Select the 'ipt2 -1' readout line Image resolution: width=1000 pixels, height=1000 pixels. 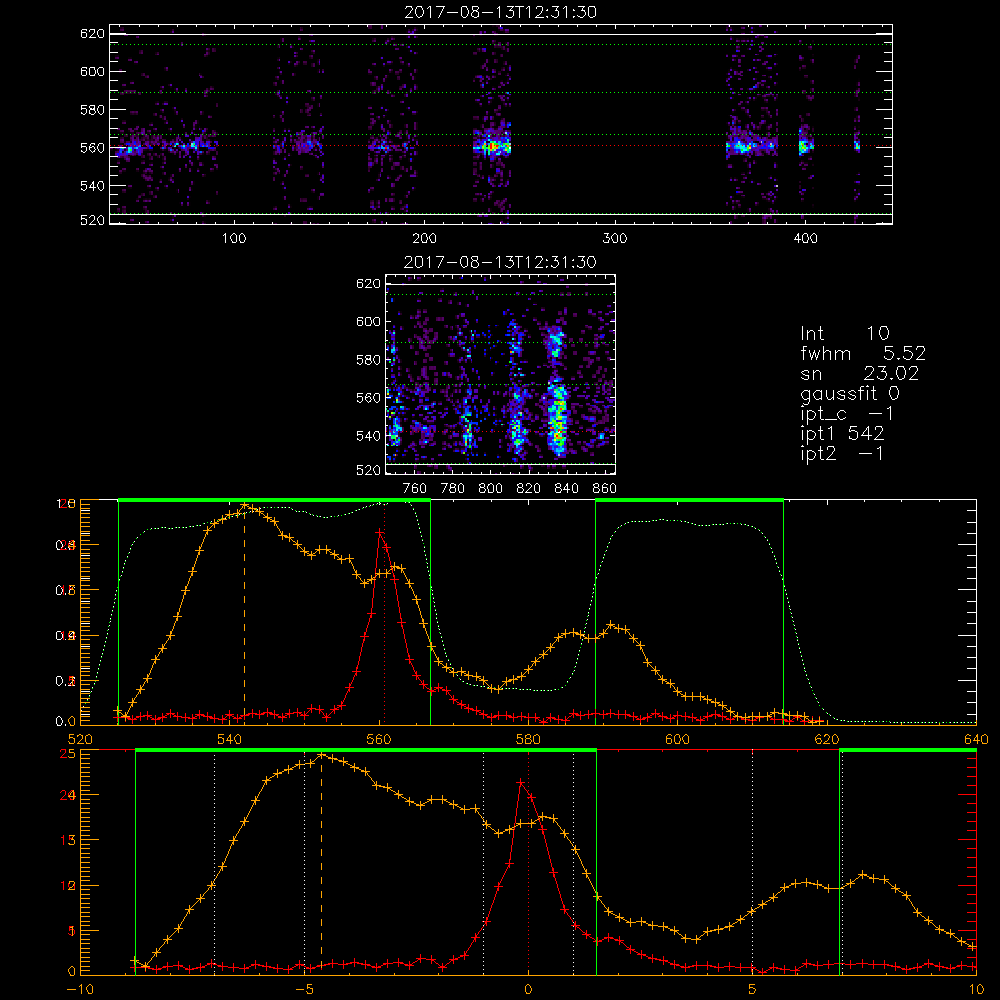click(x=842, y=453)
